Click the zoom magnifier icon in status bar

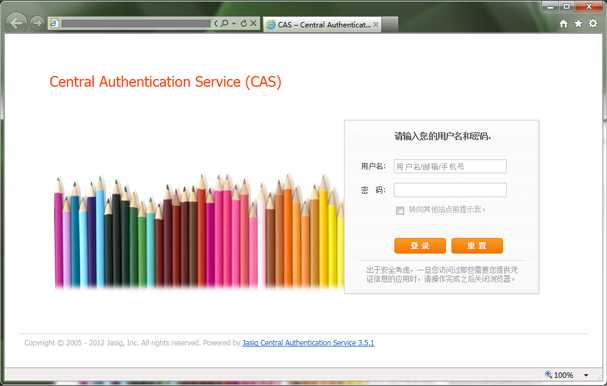pyautogui.click(x=548, y=375)
